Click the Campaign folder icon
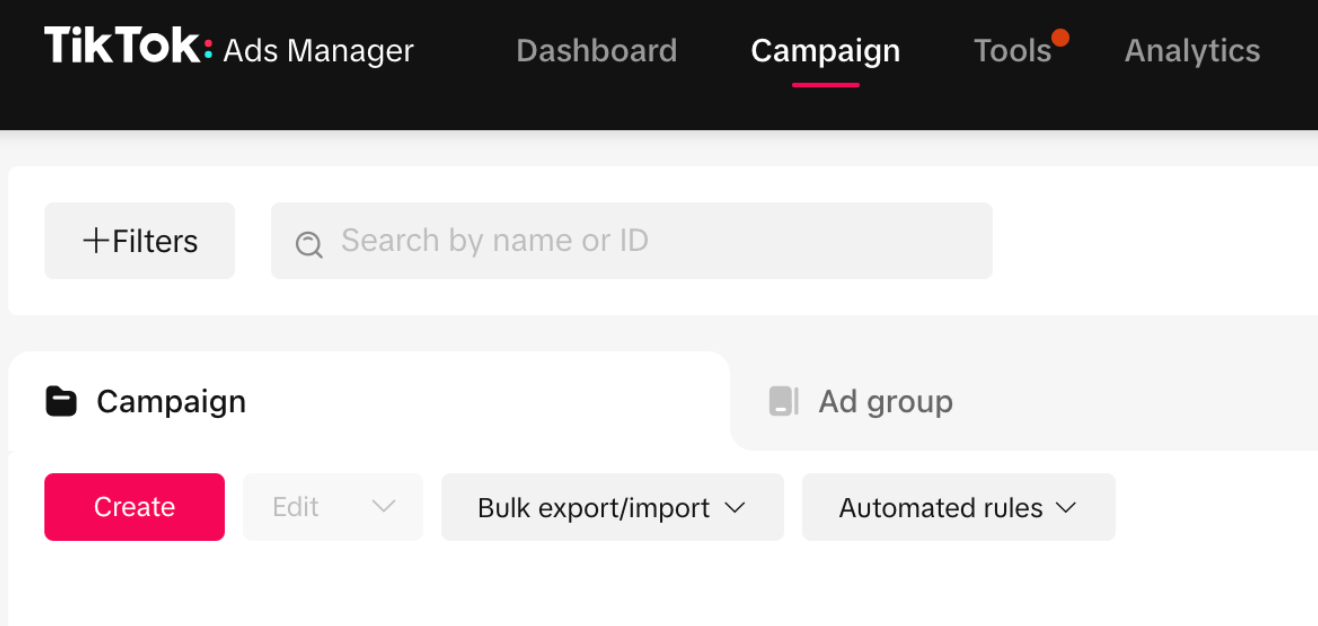The width and height of the screenshot is (1318, 626). click(61, 401)
